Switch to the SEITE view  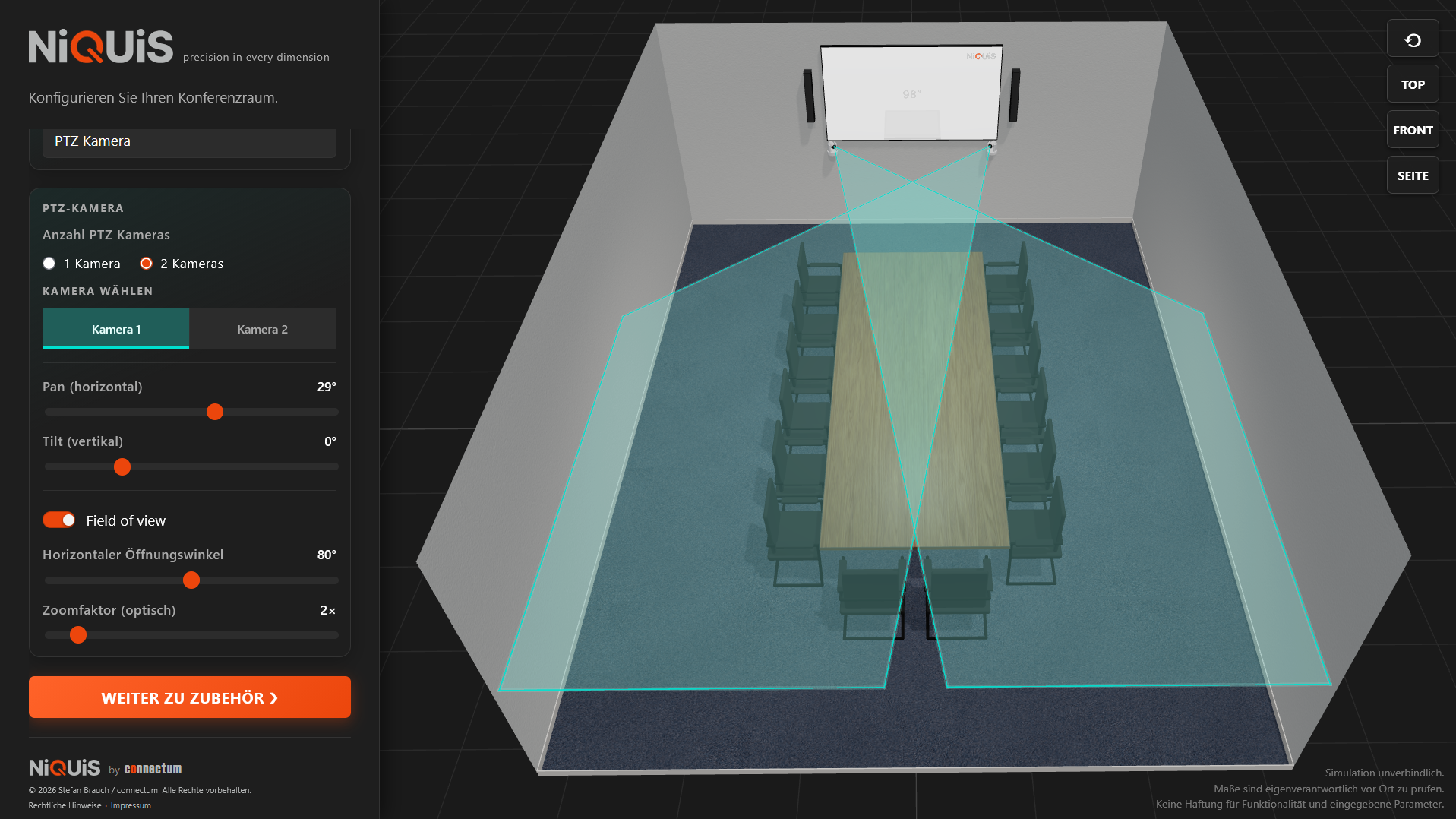(1413, 175)
